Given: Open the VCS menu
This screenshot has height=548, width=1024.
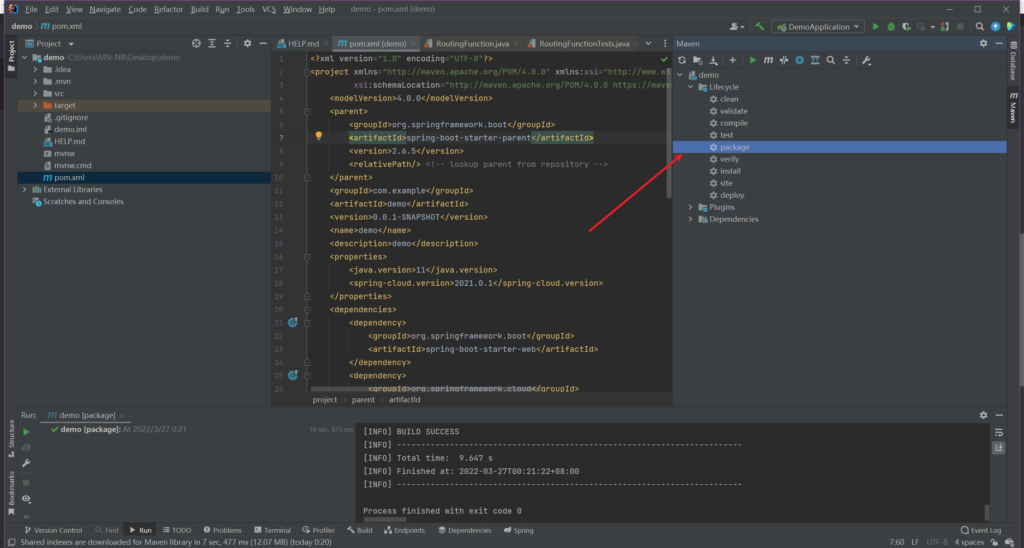Looking at the screenshot, I should pos(268,9).
